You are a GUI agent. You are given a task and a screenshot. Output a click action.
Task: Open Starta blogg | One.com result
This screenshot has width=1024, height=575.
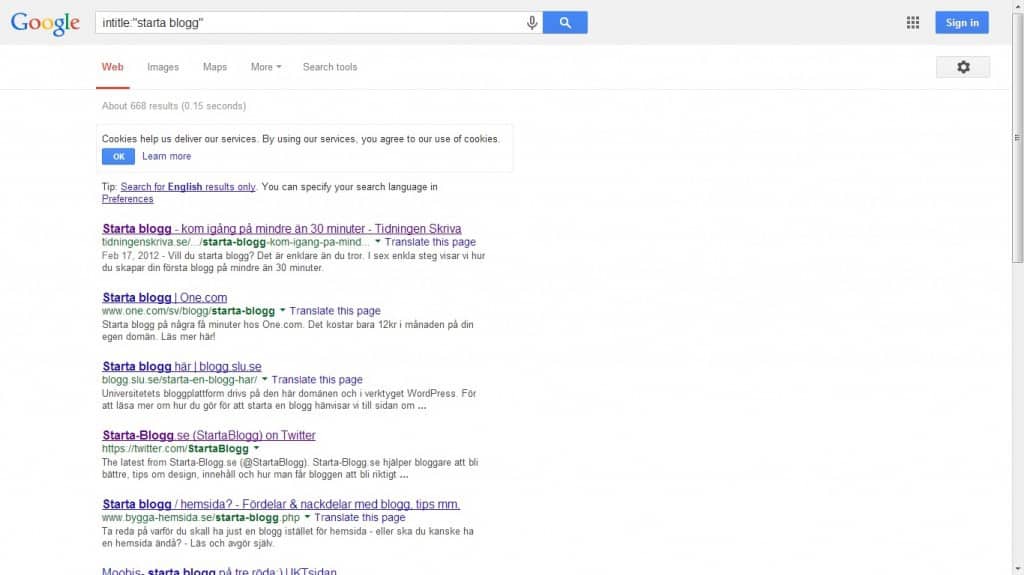165,297
